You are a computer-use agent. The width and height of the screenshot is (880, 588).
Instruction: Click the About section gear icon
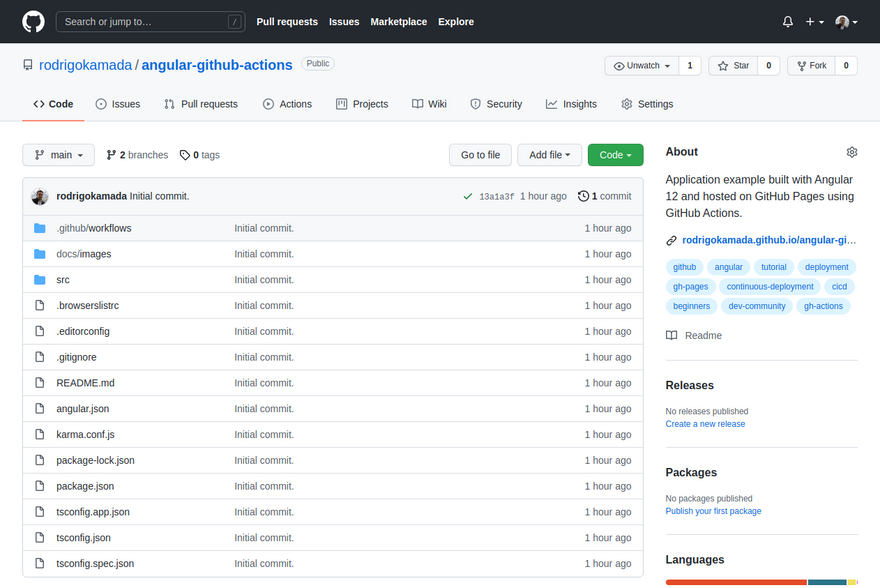pyautogui.click(x=852, y=152)
